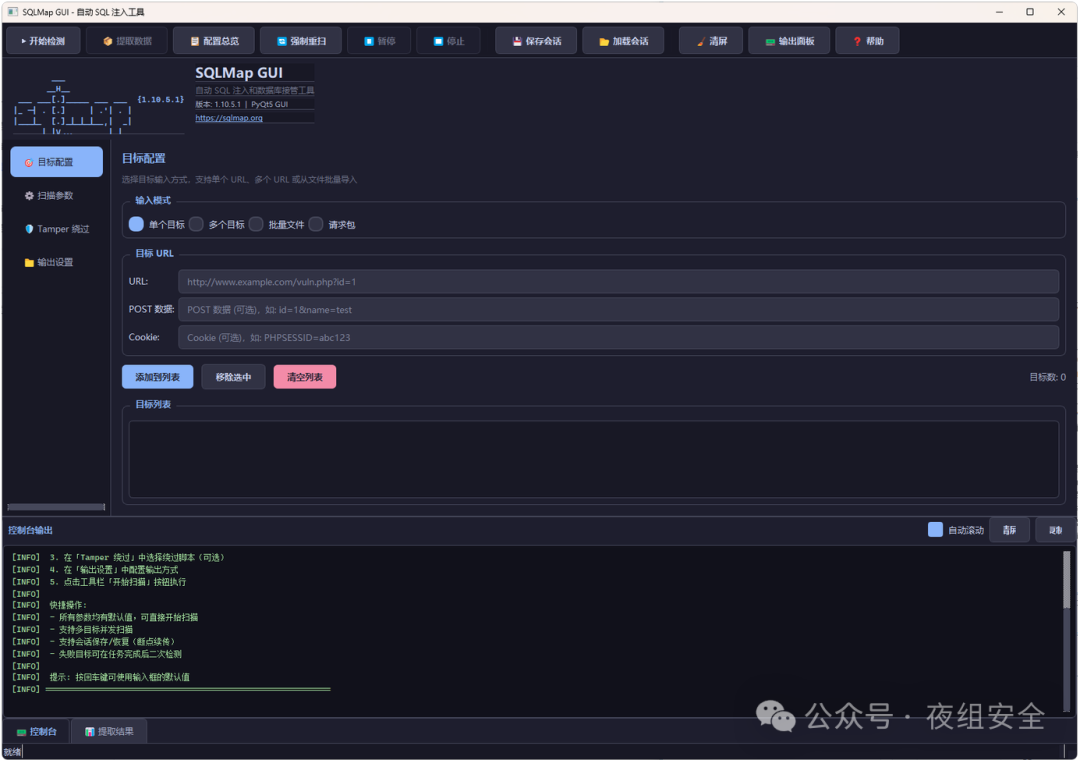Switch to the 控制台 bottom tab
Image resolution: width=1080 pixels, height=760 pixels.
point(37,732)
